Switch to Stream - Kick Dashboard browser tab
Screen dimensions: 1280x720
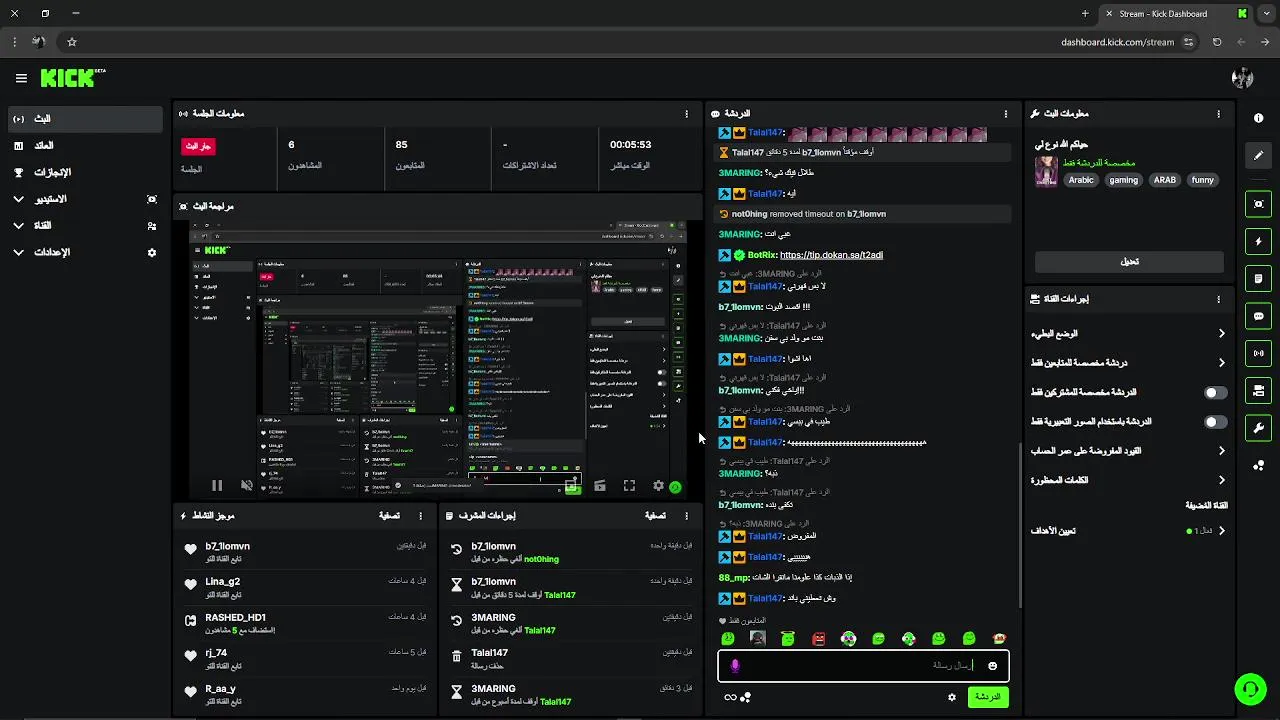pyautogui.click(x=1175, y=14)
